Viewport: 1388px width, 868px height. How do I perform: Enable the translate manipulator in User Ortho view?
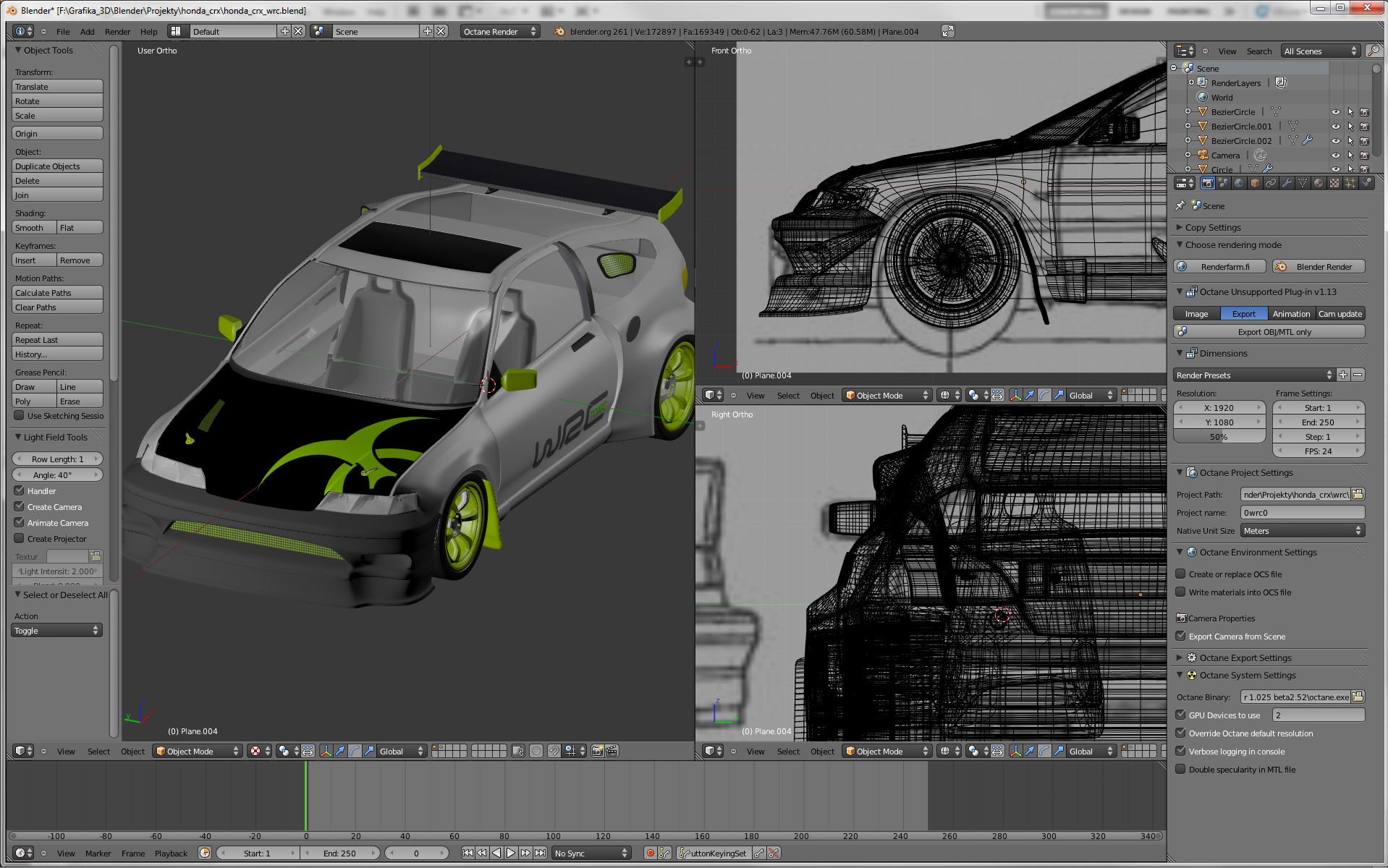coord(339,752)
